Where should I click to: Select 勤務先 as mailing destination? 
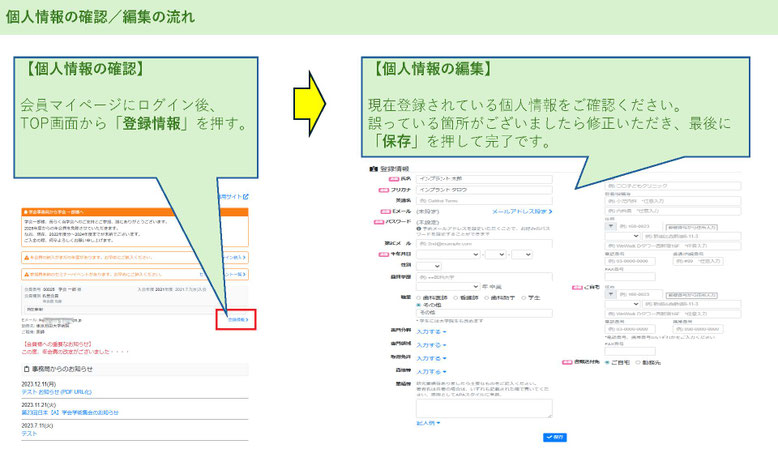coord(638,363)
